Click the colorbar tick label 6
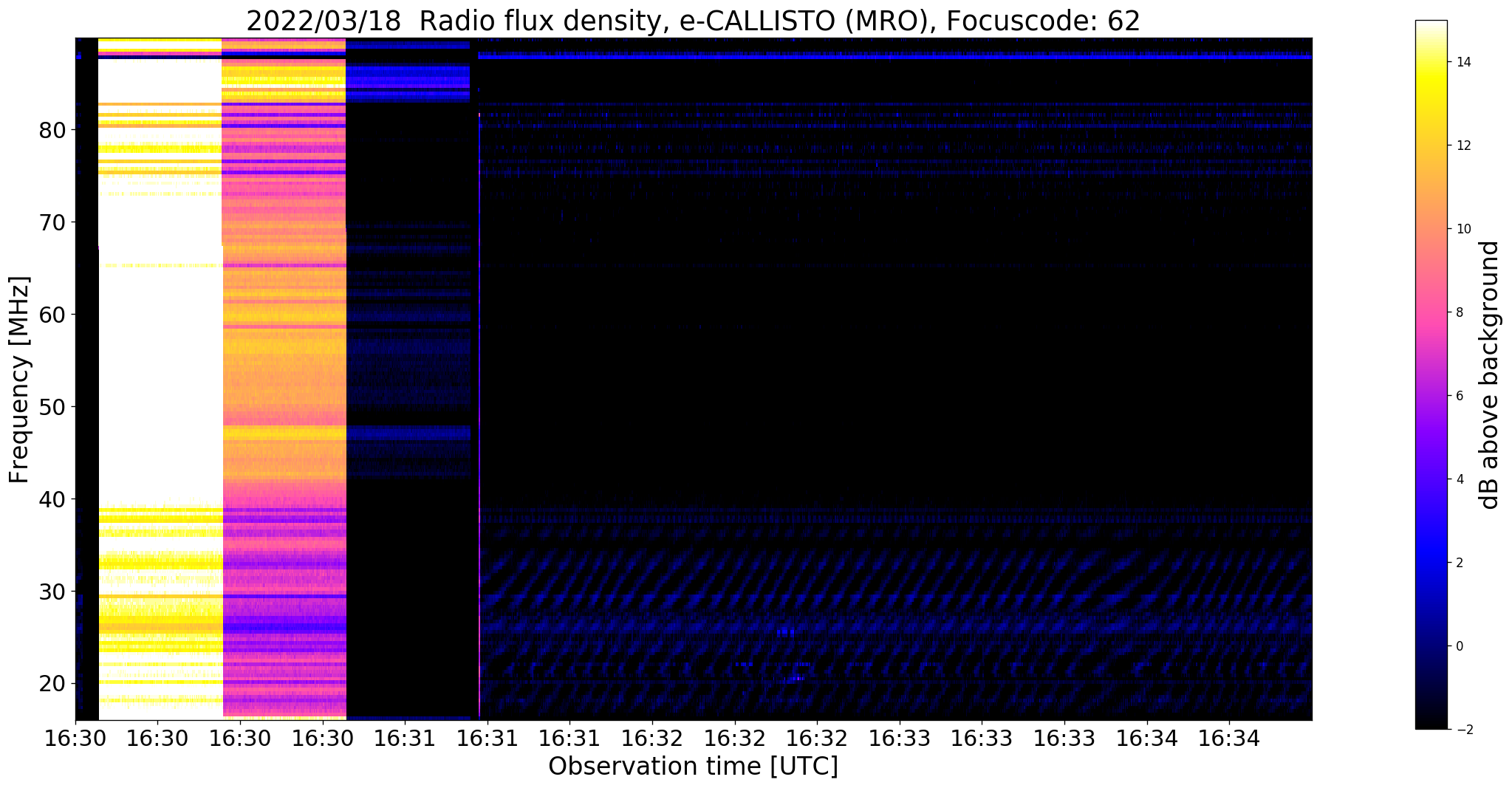This screenshot has height=788, width=1512. pos(1459,396)
